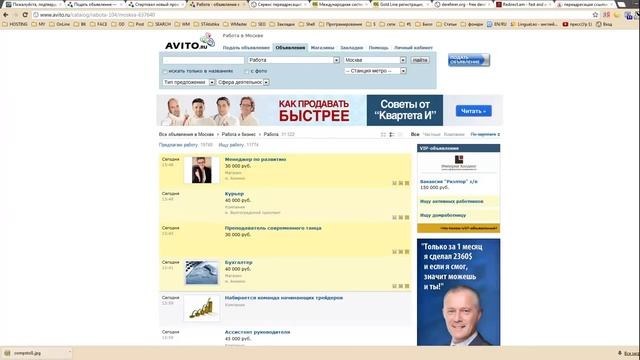Image resolution: width=640 pixels, height=360 pixels.
Task: Click the Бухгалтер listing photo
Action: click(202, 273)
